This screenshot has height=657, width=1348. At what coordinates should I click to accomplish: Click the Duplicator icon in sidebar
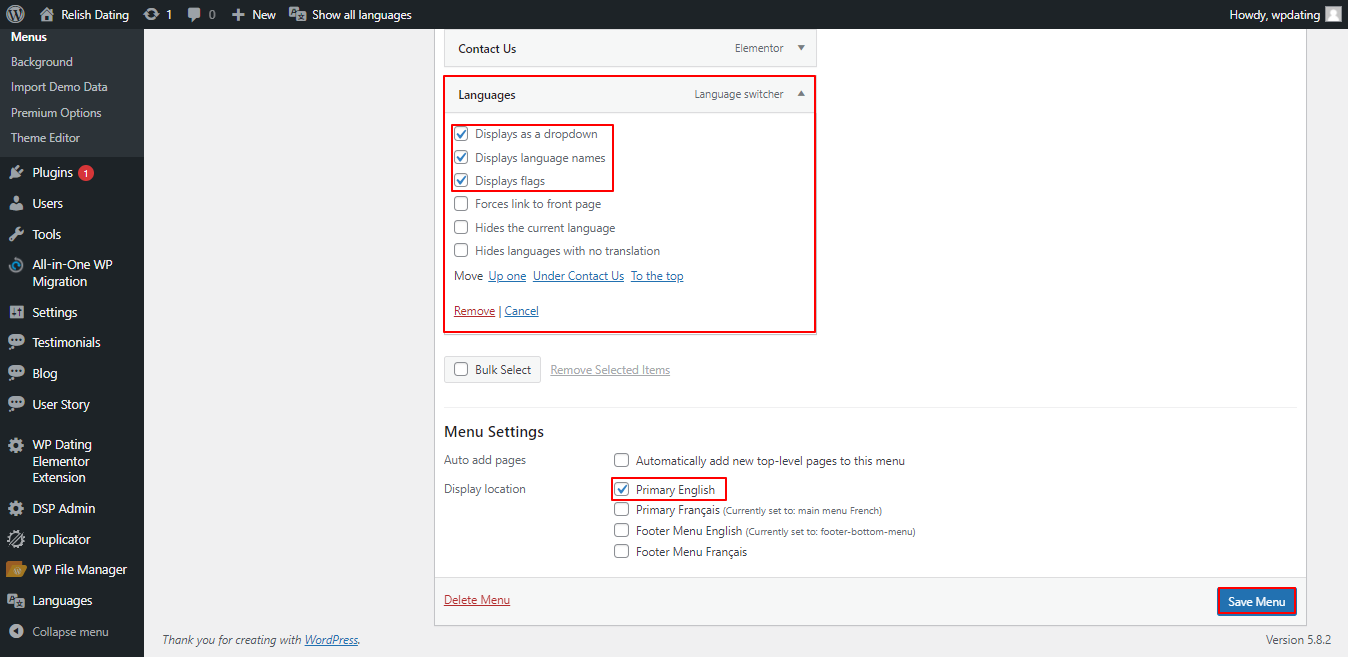pos(16,539)
